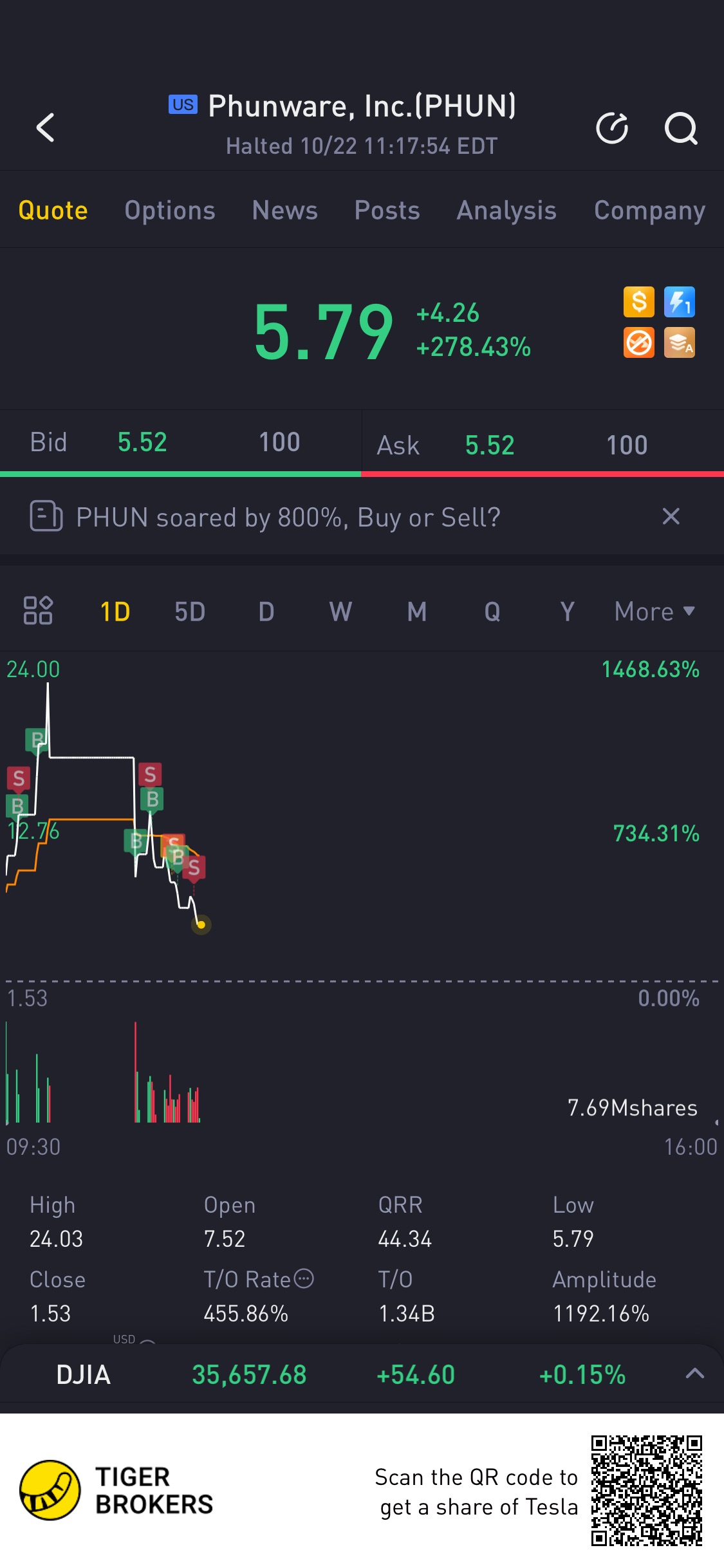
Task: Open search with the magnifier icon
Action: tap(681, 128)
